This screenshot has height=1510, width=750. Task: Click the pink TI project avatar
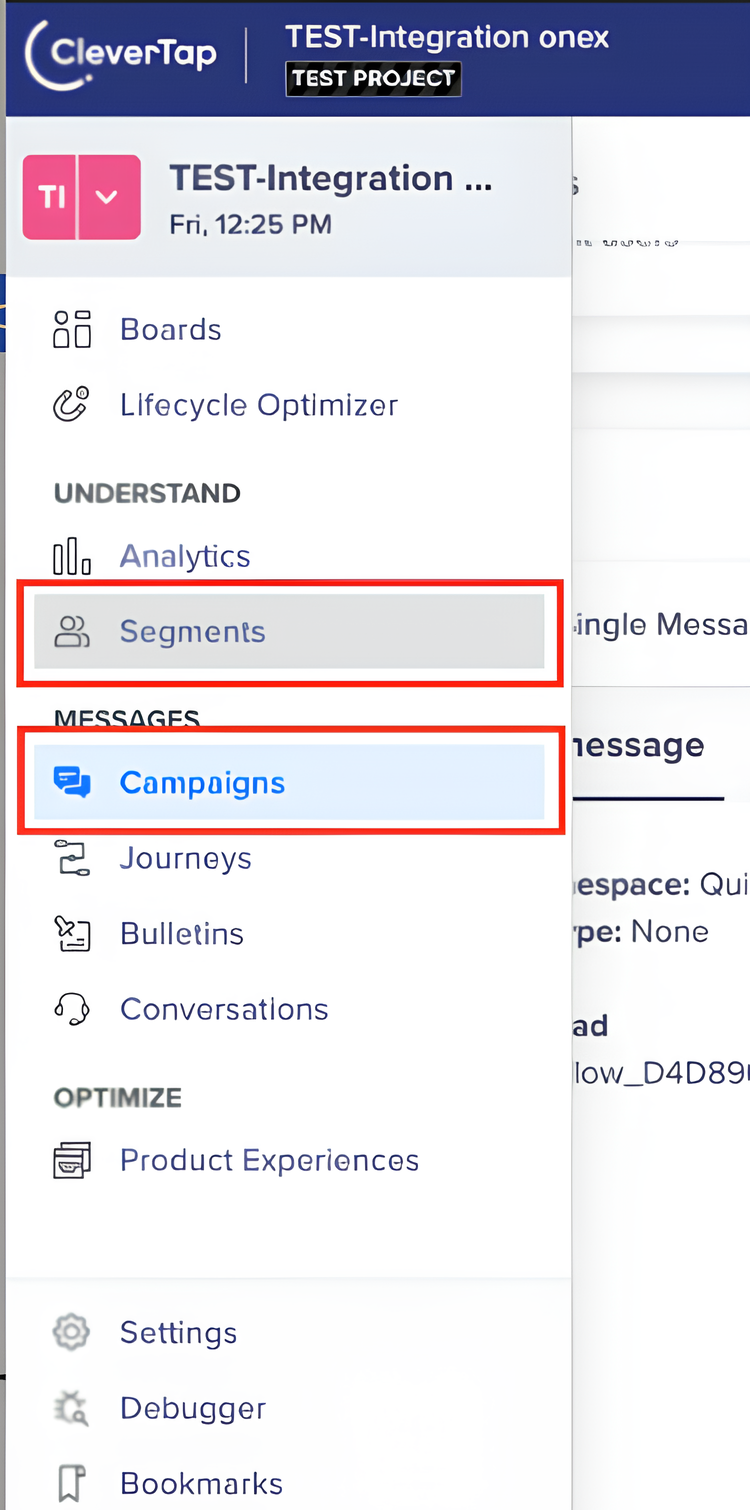click(x=51, y=197)
